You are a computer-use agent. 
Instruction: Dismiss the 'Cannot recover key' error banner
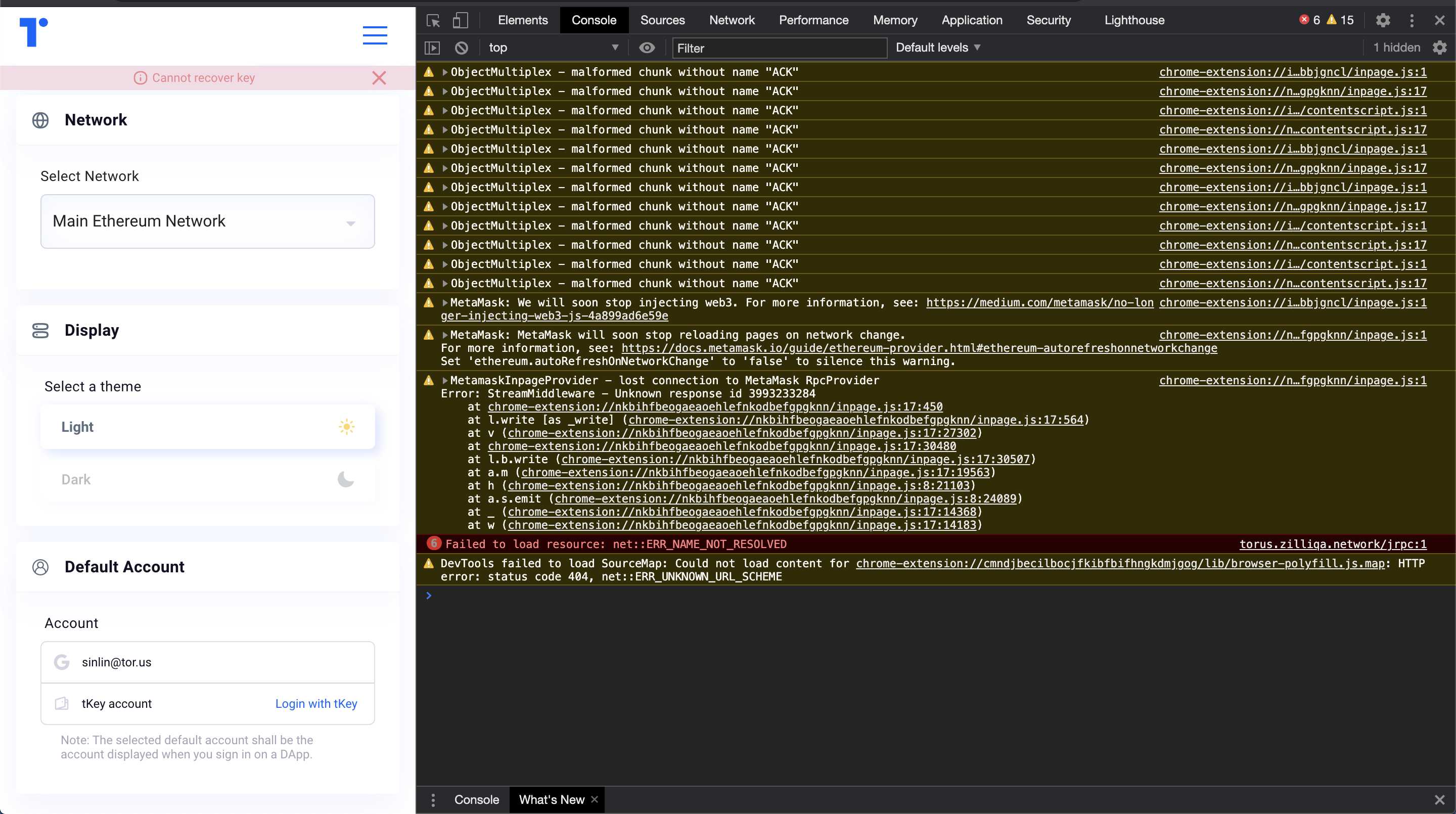[379, 78]
